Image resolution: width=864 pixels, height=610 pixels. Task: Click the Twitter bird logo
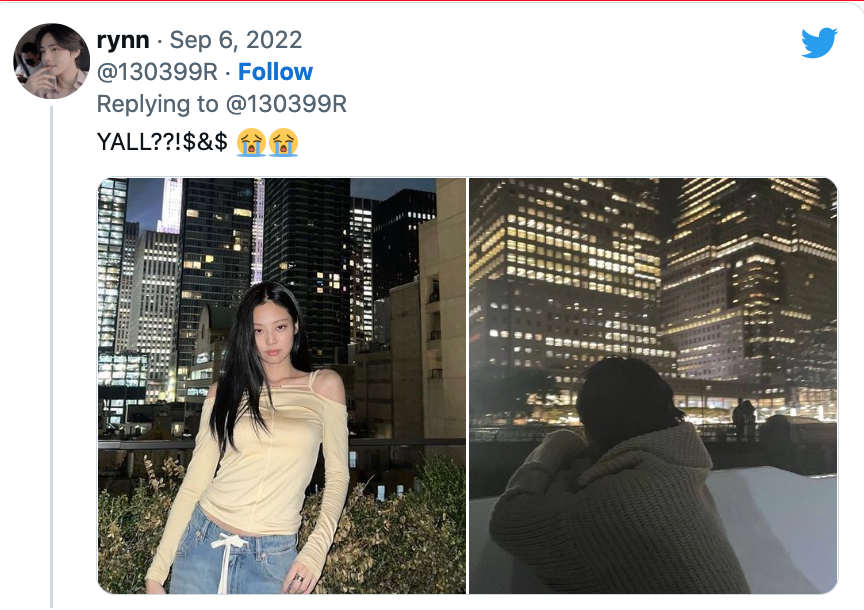[x=819, y=42]
